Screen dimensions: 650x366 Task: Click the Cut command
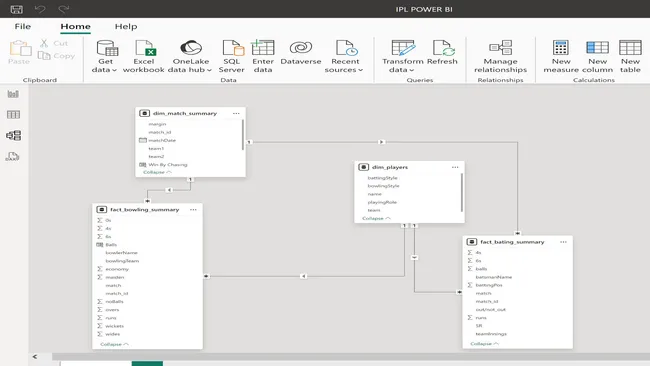pos(54,43)
